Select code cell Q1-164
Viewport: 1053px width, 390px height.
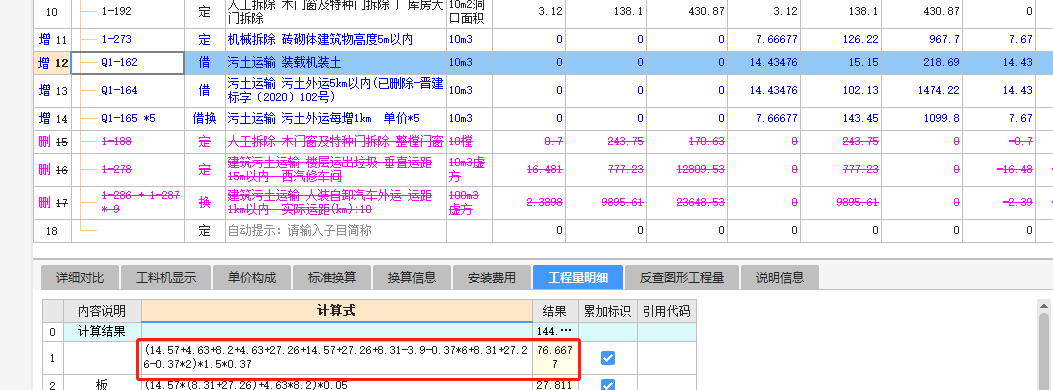click(128, 91)
